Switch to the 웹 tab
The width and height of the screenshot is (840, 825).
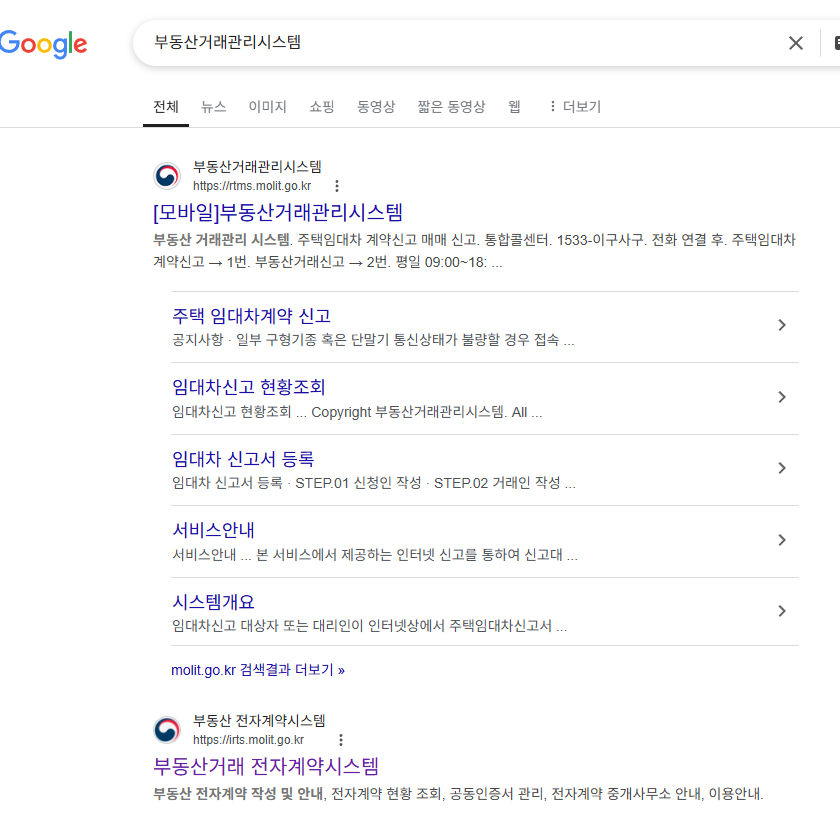514,107
